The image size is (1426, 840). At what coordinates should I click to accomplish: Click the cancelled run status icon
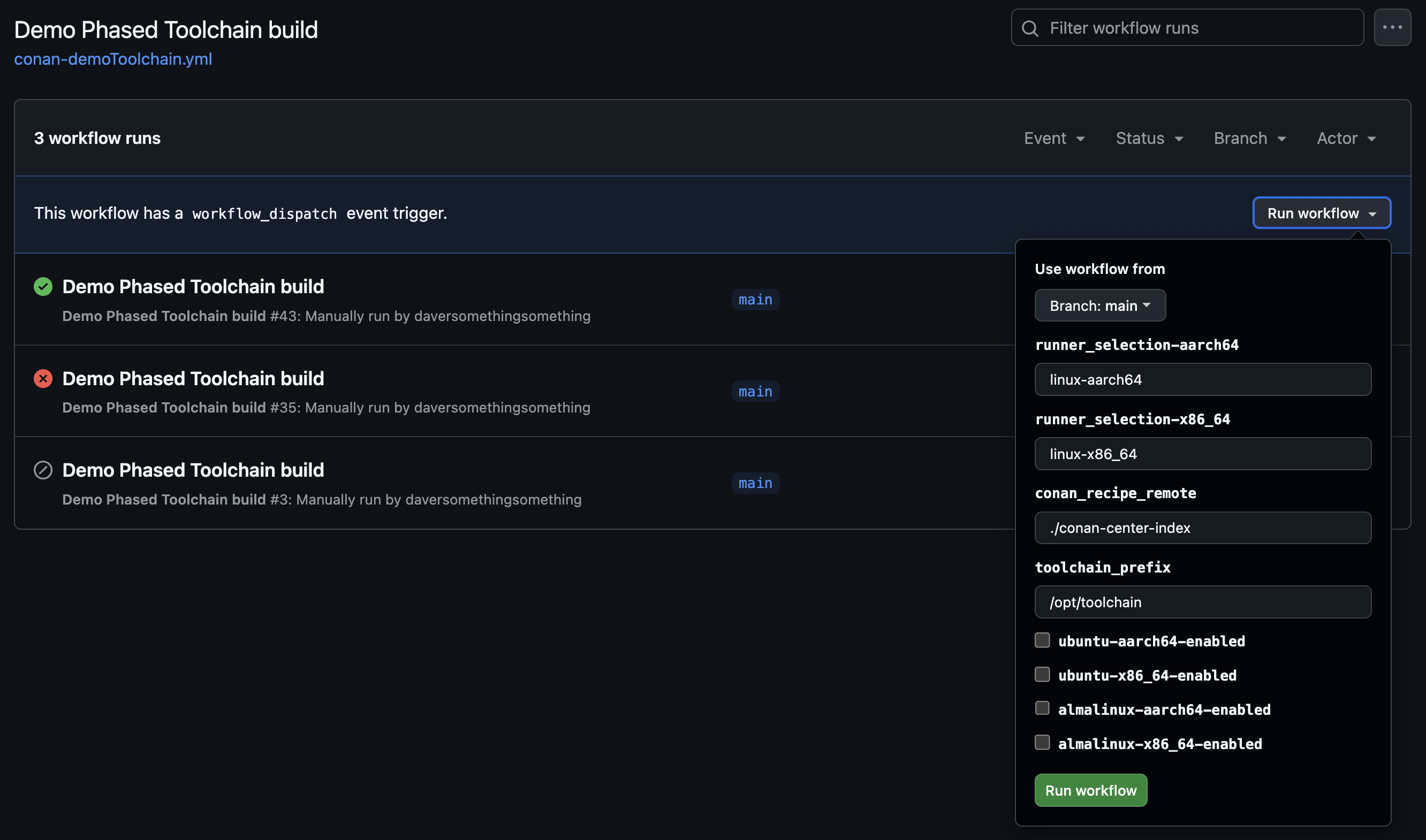click(x=43, y=470)
